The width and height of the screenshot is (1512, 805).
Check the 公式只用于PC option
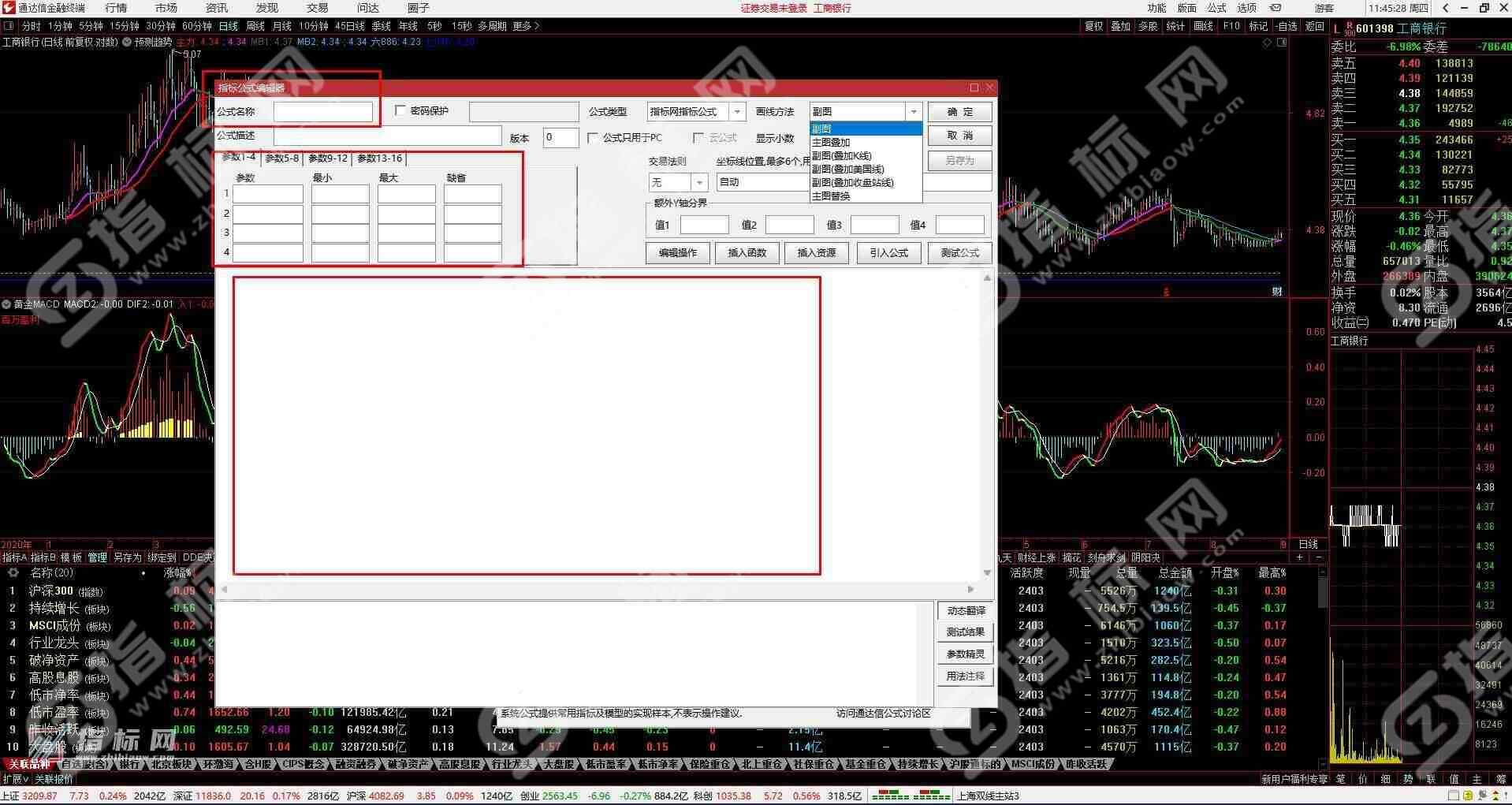point(593,138)
